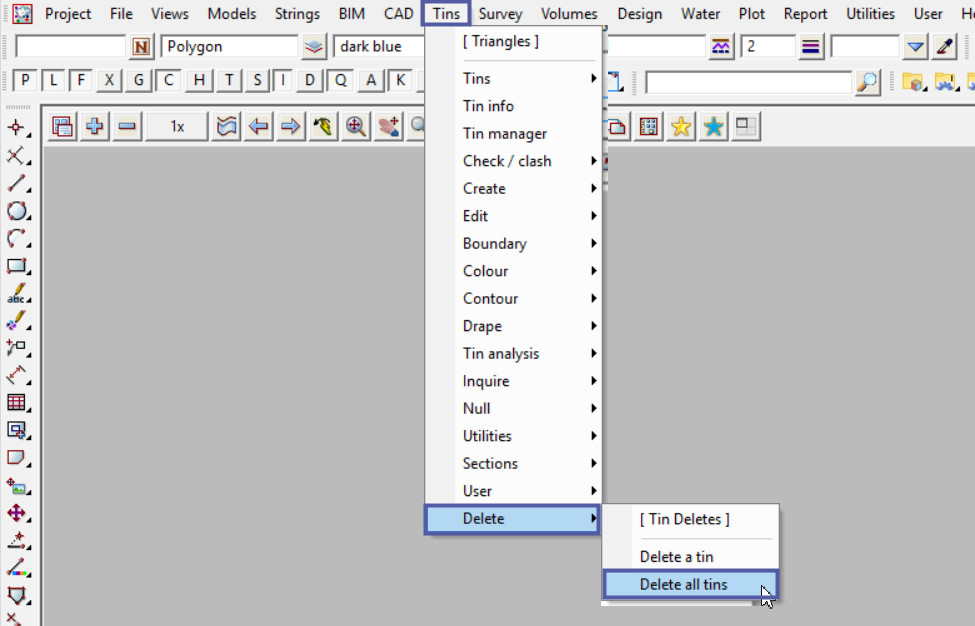Select the abc text tool
The height and width of the screenshot is (626, 975).
16,293
